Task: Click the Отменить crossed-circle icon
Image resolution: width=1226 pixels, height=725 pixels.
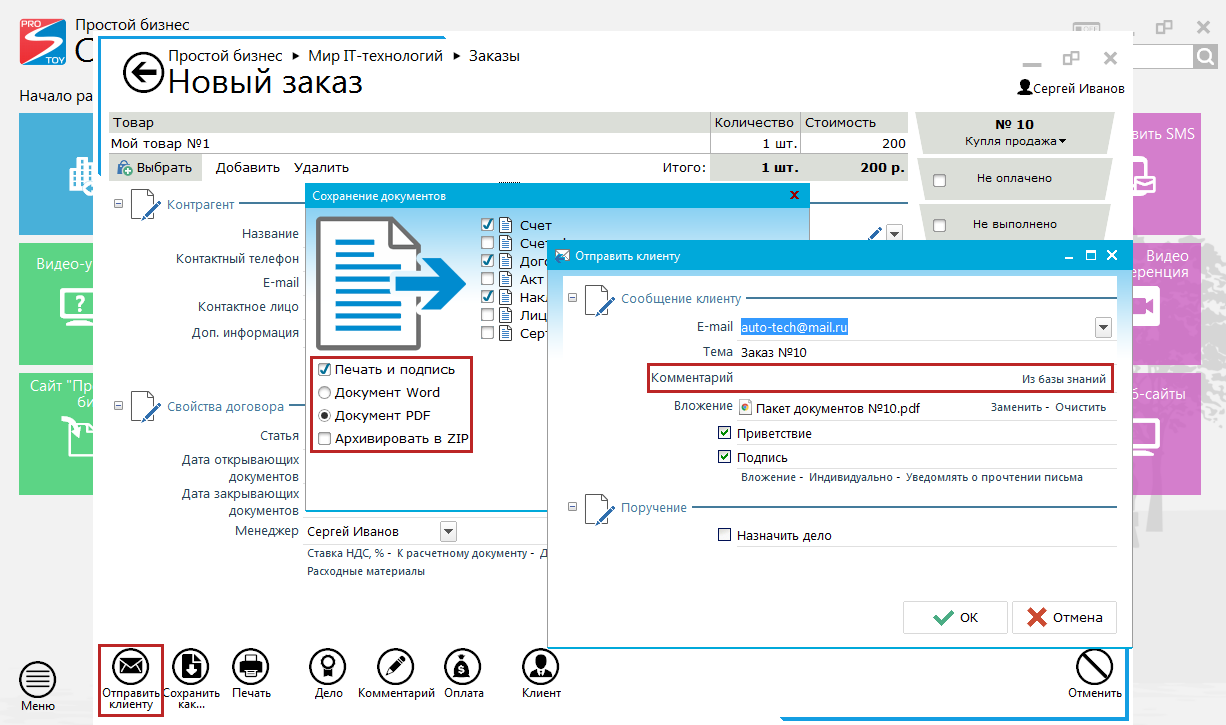Action: (x=1095, y=667)
